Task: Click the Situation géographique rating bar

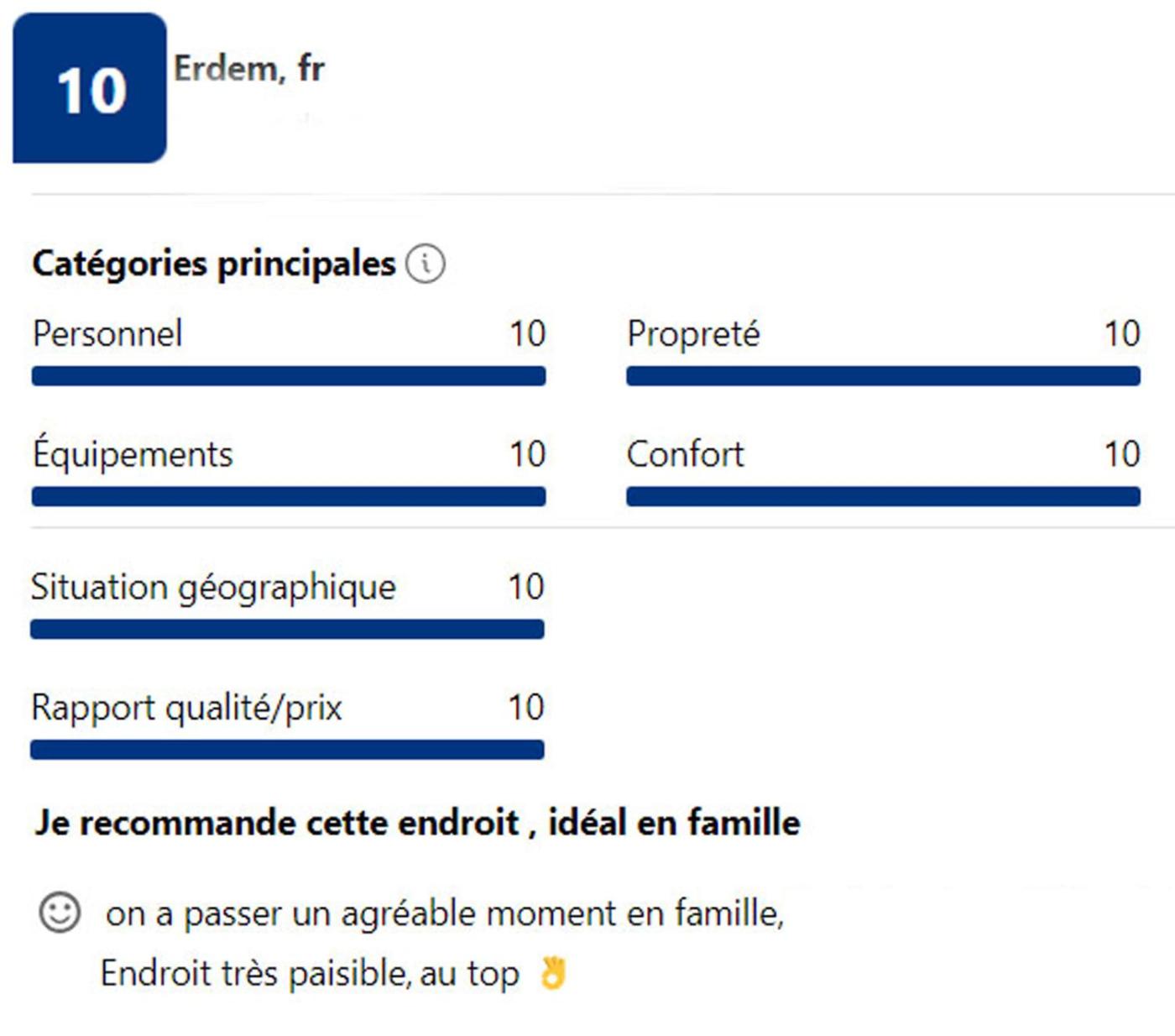Action: (x=287, y=630)
